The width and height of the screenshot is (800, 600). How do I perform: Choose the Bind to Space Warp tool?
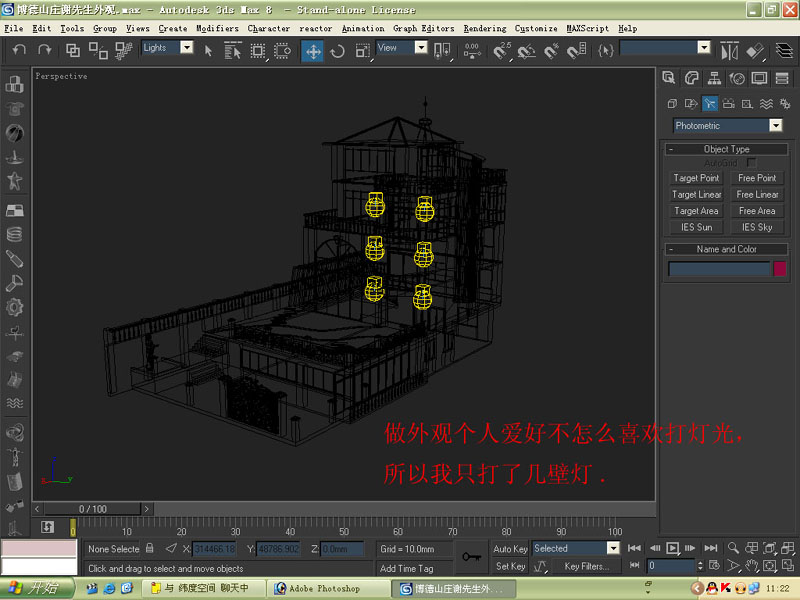(123, 50)
